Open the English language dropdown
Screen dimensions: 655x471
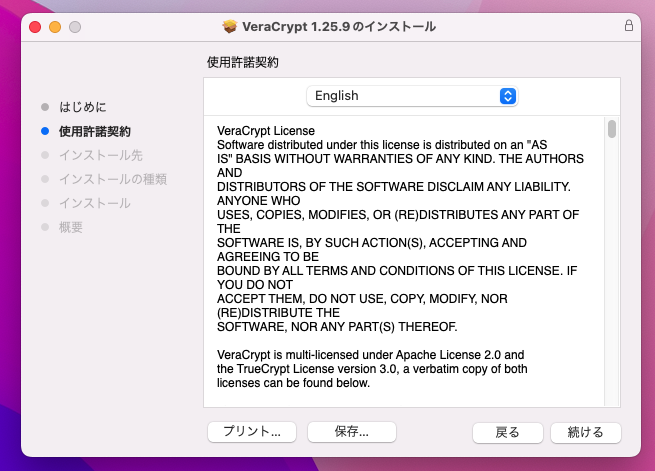point(411,96)
